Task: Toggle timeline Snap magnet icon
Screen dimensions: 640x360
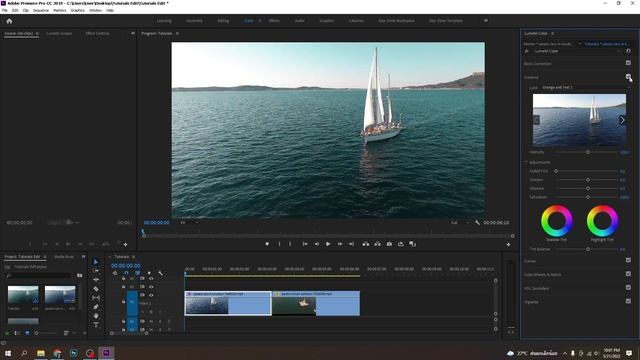Action: 126,273
